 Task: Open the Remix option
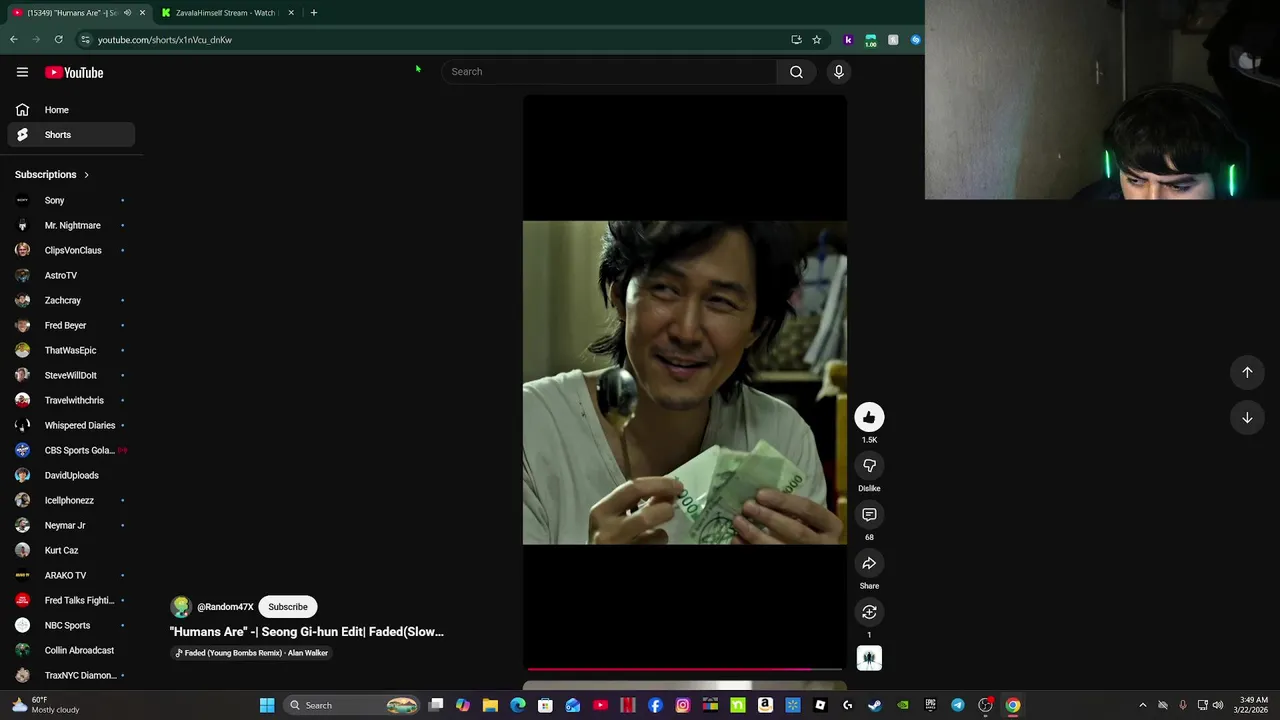(869, 612)
